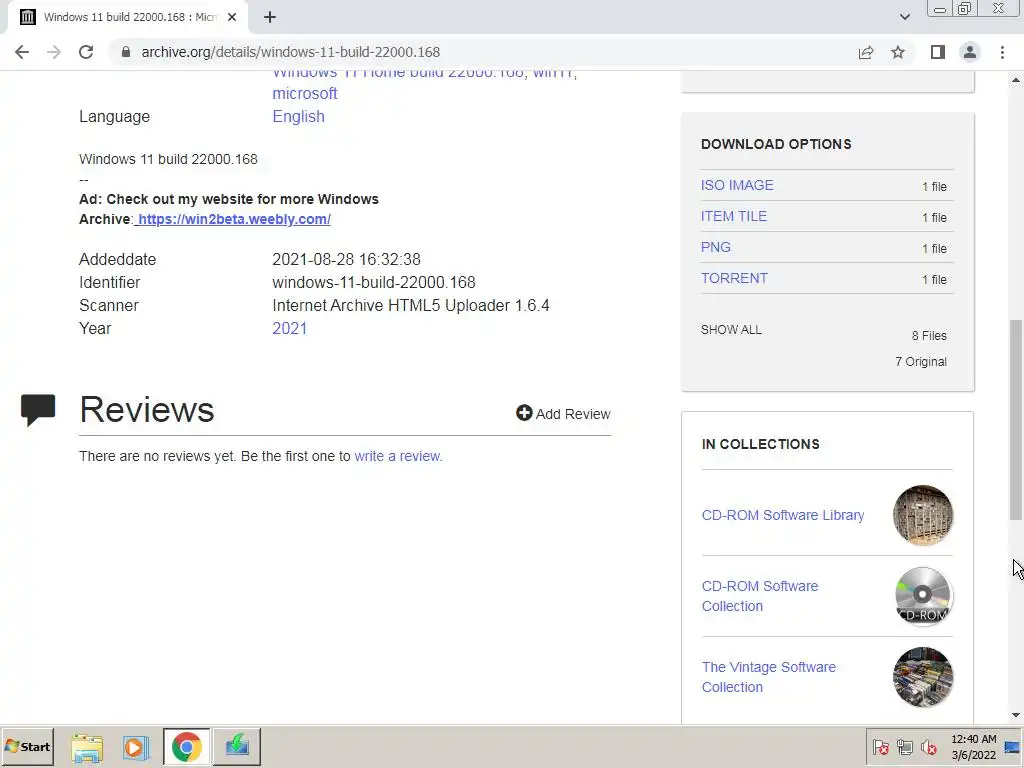1024x768 pixels.
Task: Open the Chrome side panel
Action: point(938,52)
